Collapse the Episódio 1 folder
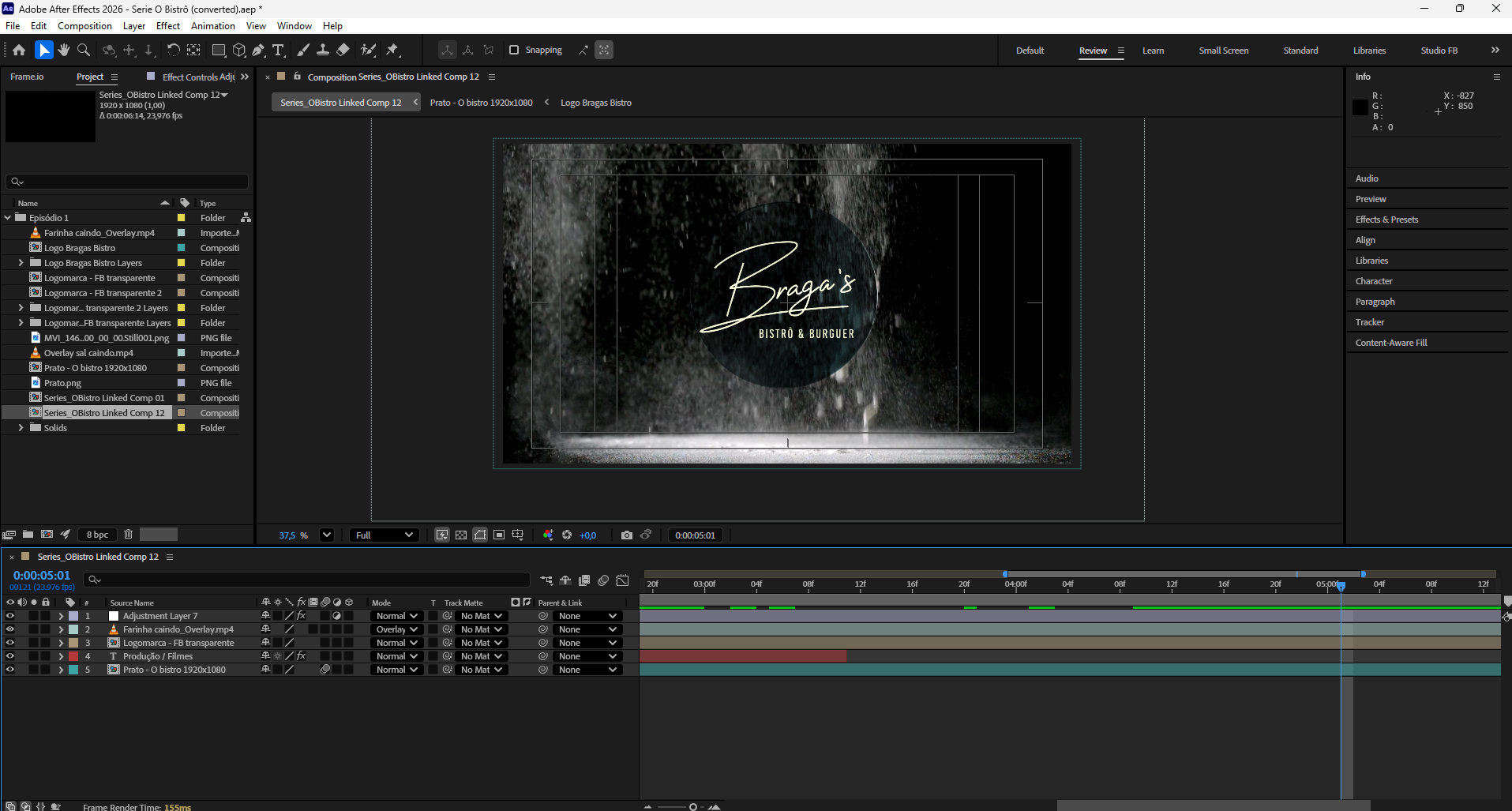 [x=8, y=217]
